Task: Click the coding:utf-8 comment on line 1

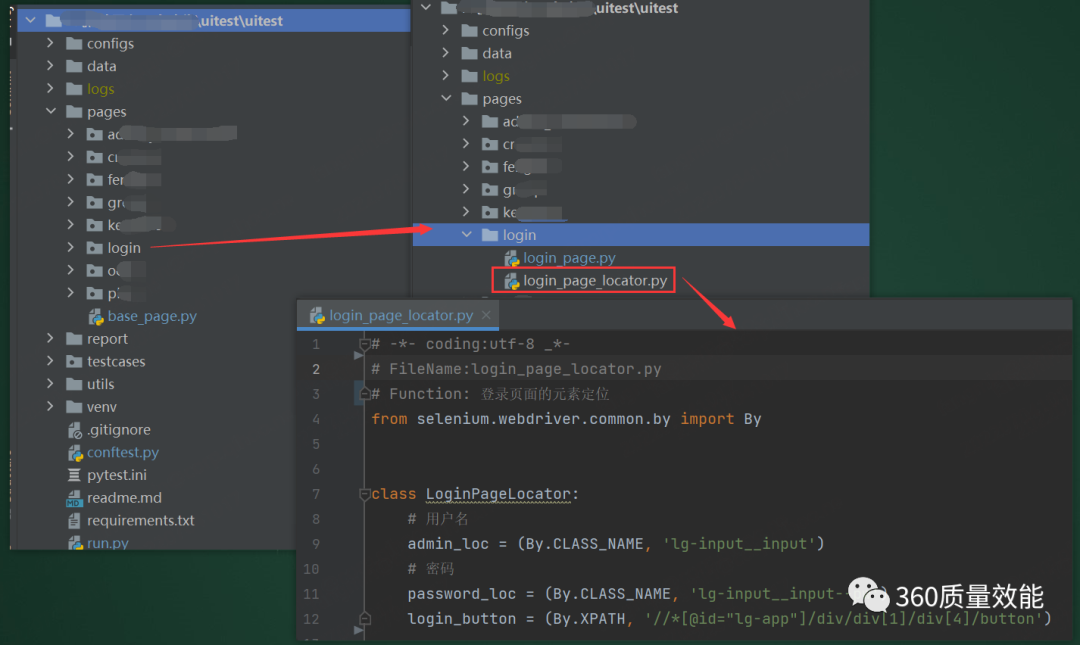Action: tap(470, 344)
